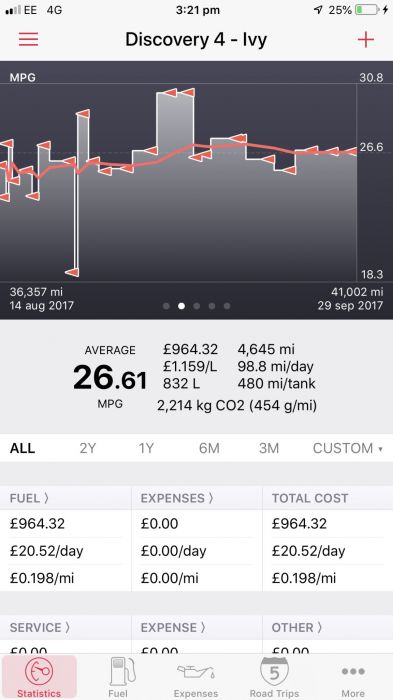
Task: Tap the highlighted chart page indicator dot
Action: click(x=181, y=306)
